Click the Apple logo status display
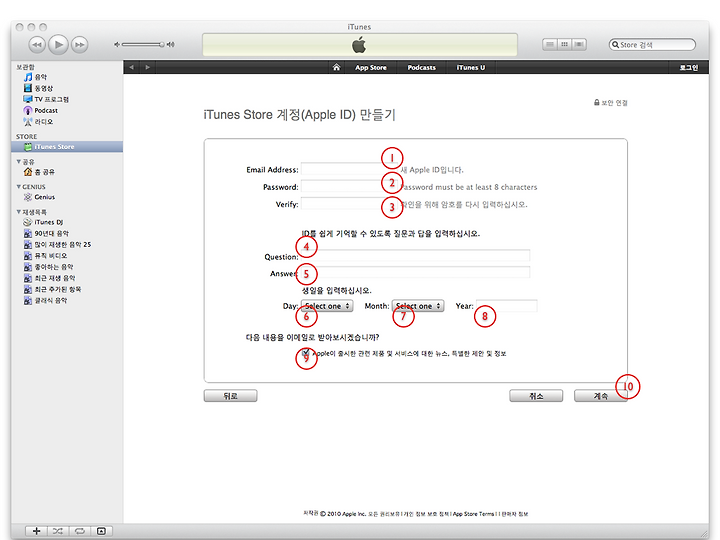The width and height of the screenshot is (720, 540). point(360,45)
